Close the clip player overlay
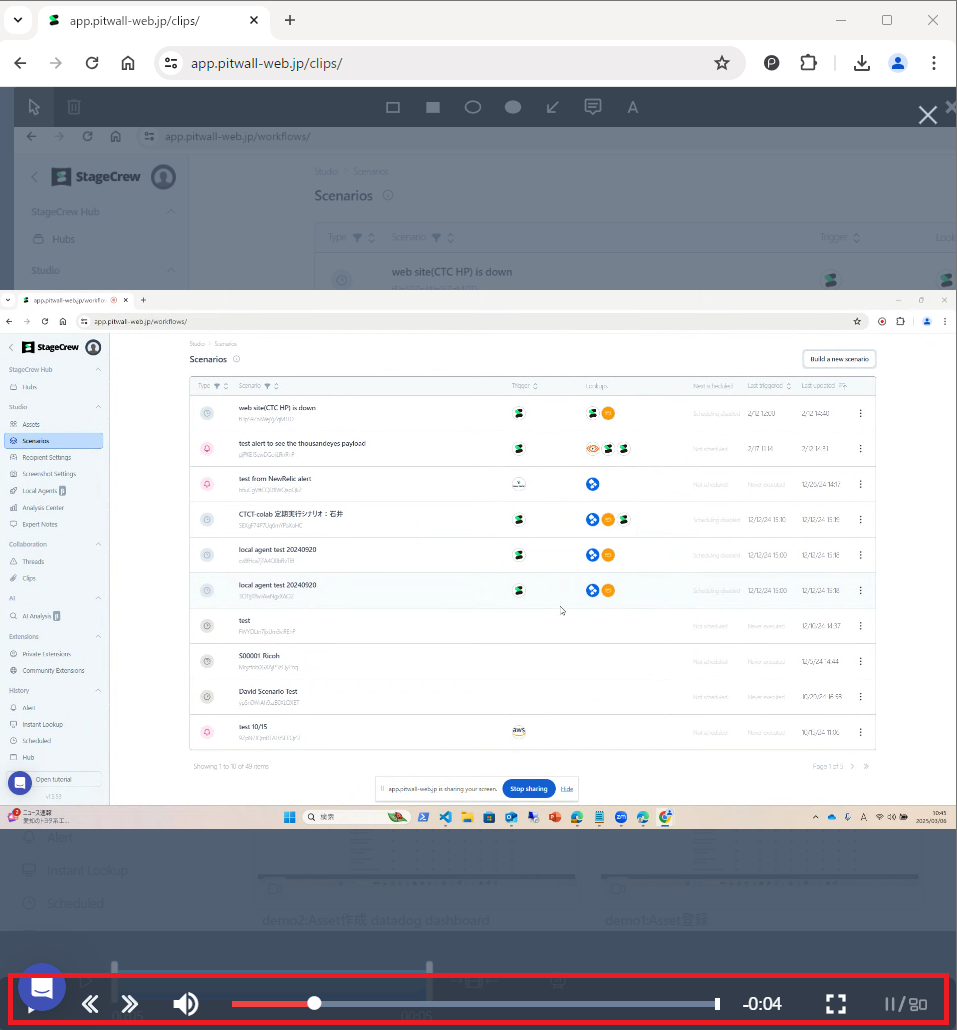This screenshot has height=1030, width=957. pyautogui.click(x=927, y=115)
